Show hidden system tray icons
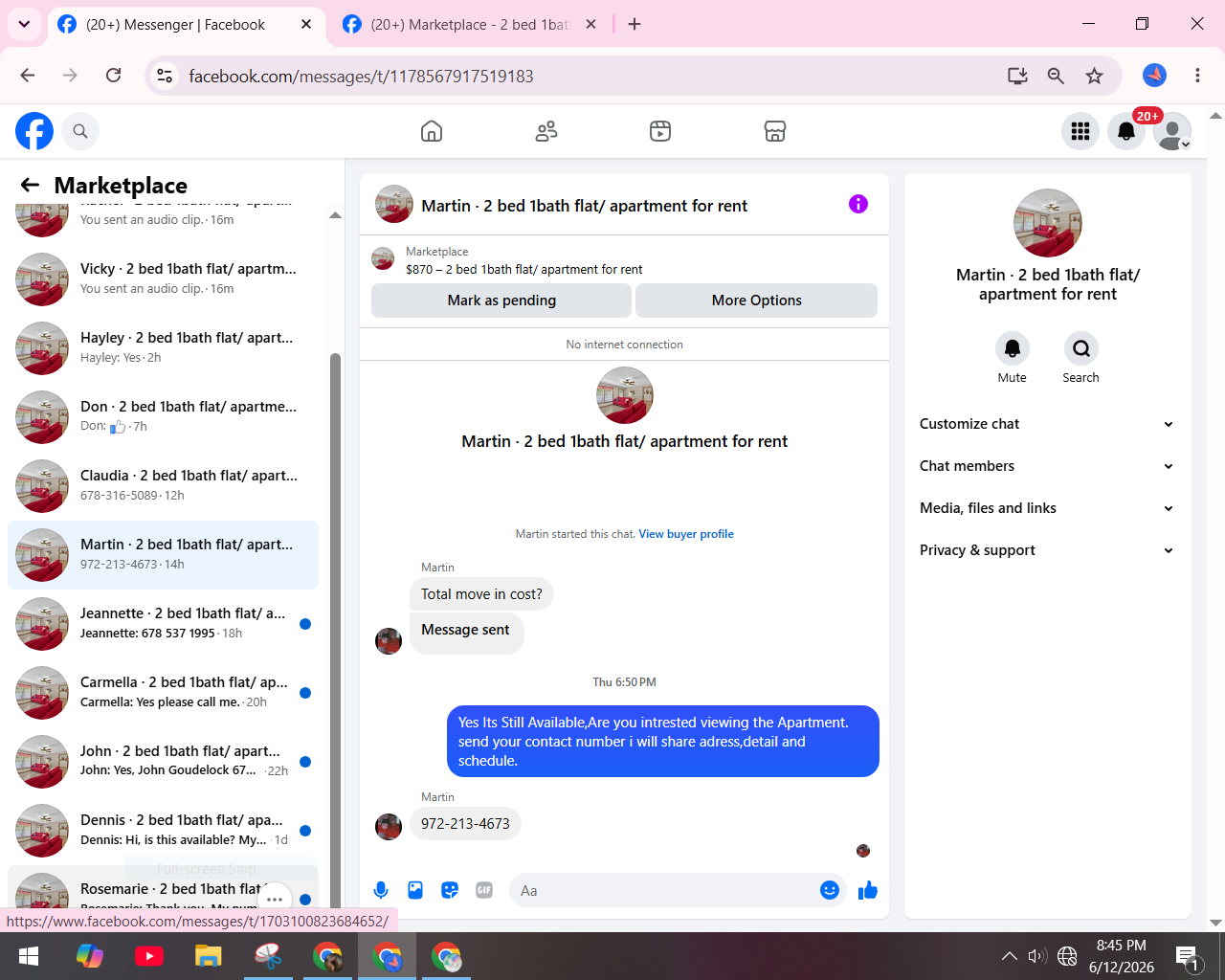The height and width of the screenshot is (980, 1225). (1009, 956)
